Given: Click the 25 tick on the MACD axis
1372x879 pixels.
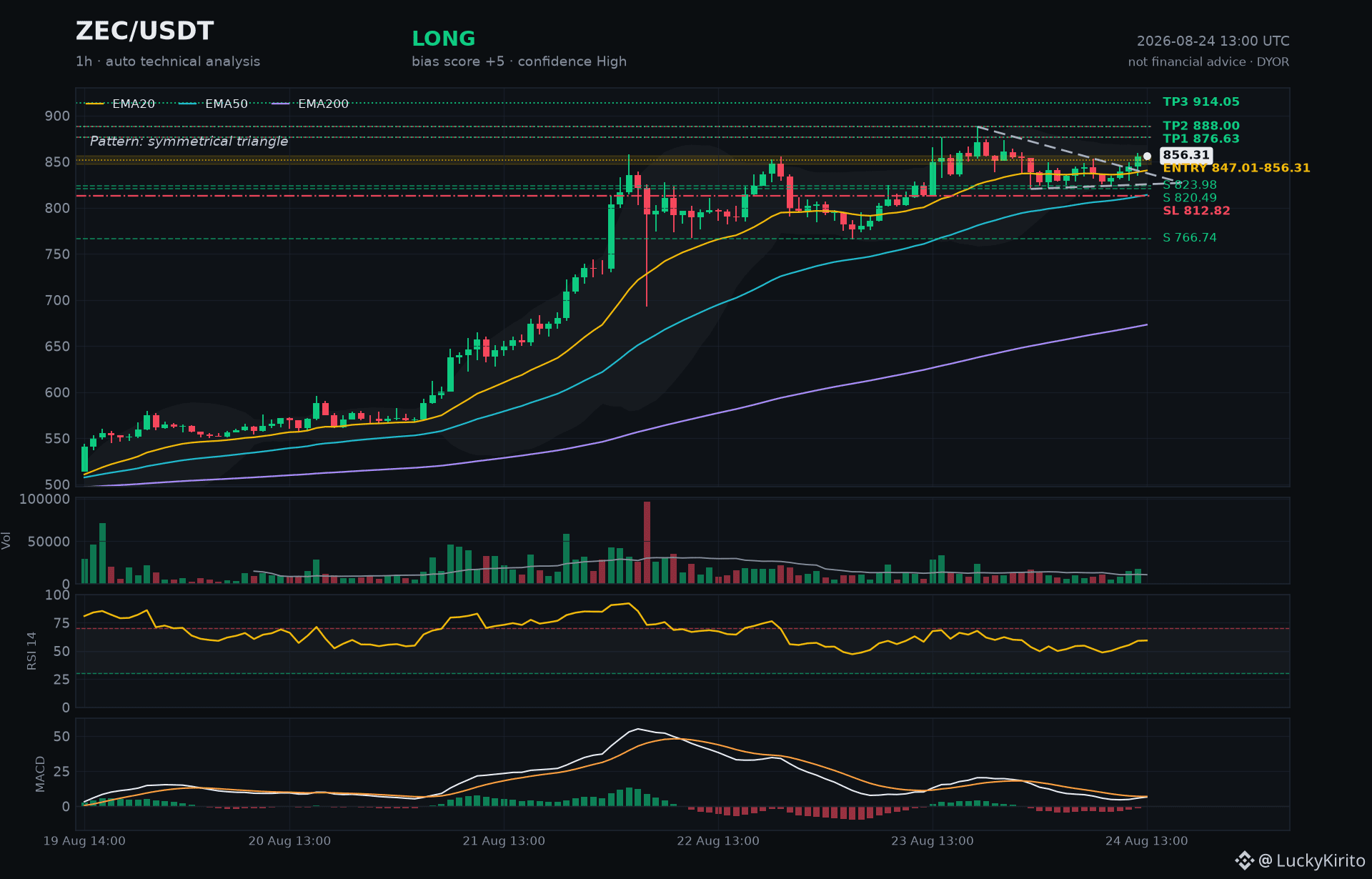Looking at the screenshot, I should point(61,772).
